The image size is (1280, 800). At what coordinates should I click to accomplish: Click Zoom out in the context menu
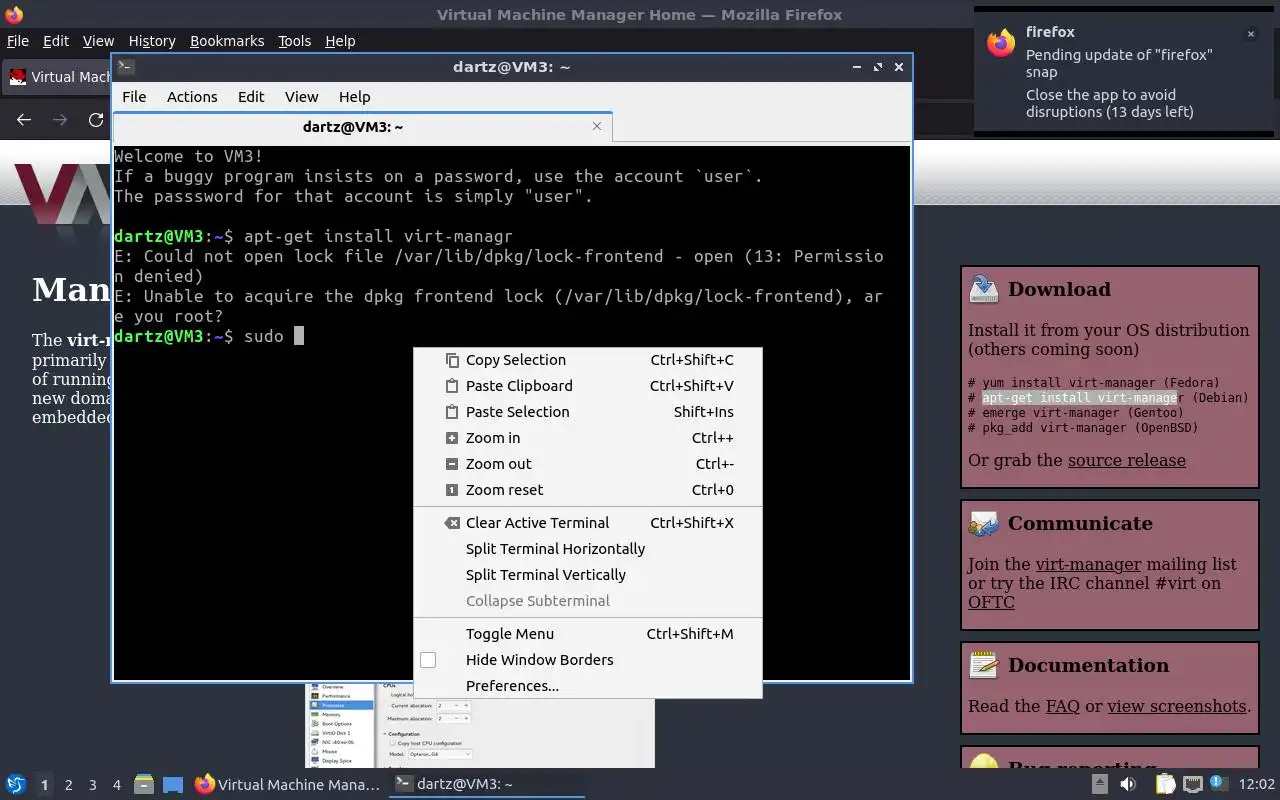coord(588,464)
